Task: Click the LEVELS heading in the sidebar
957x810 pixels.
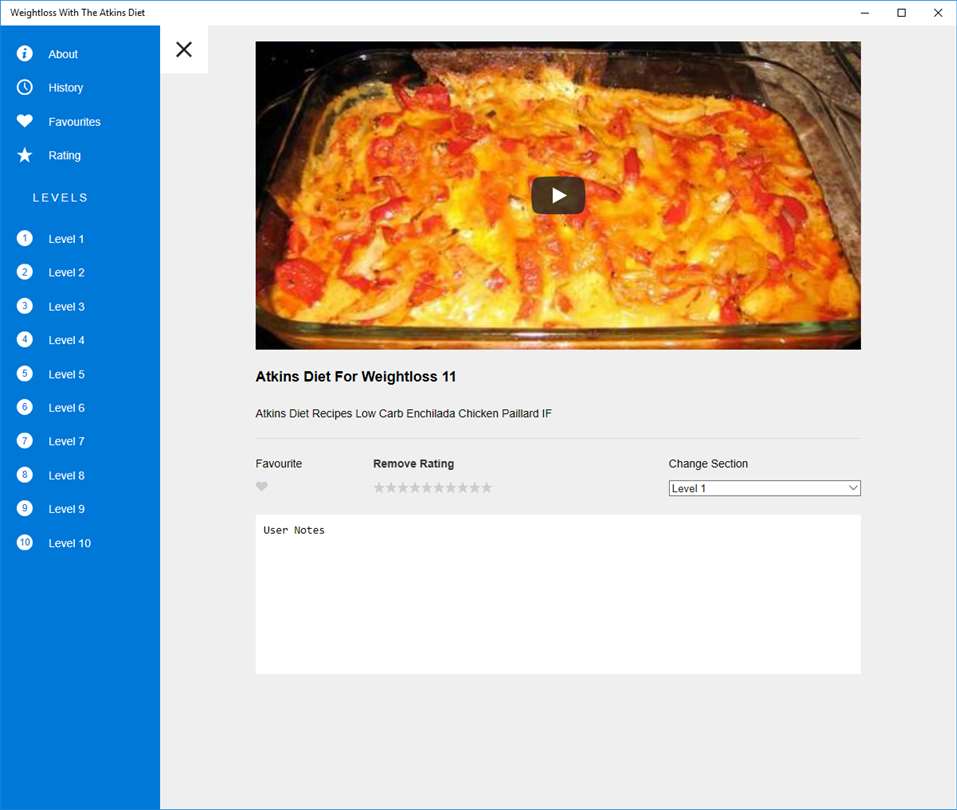Action: 60,197
